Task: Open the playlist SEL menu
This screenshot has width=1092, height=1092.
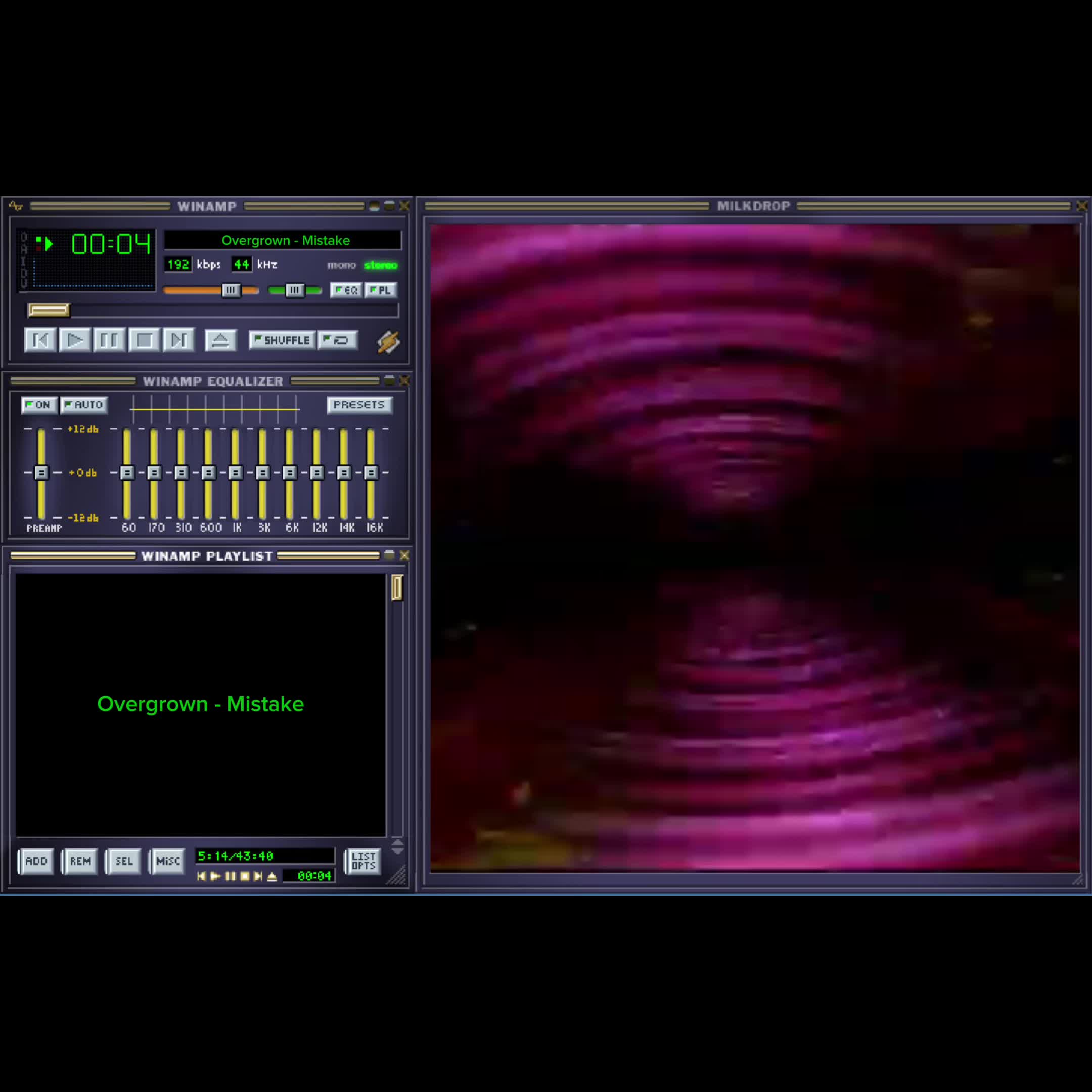Action: 124,861
